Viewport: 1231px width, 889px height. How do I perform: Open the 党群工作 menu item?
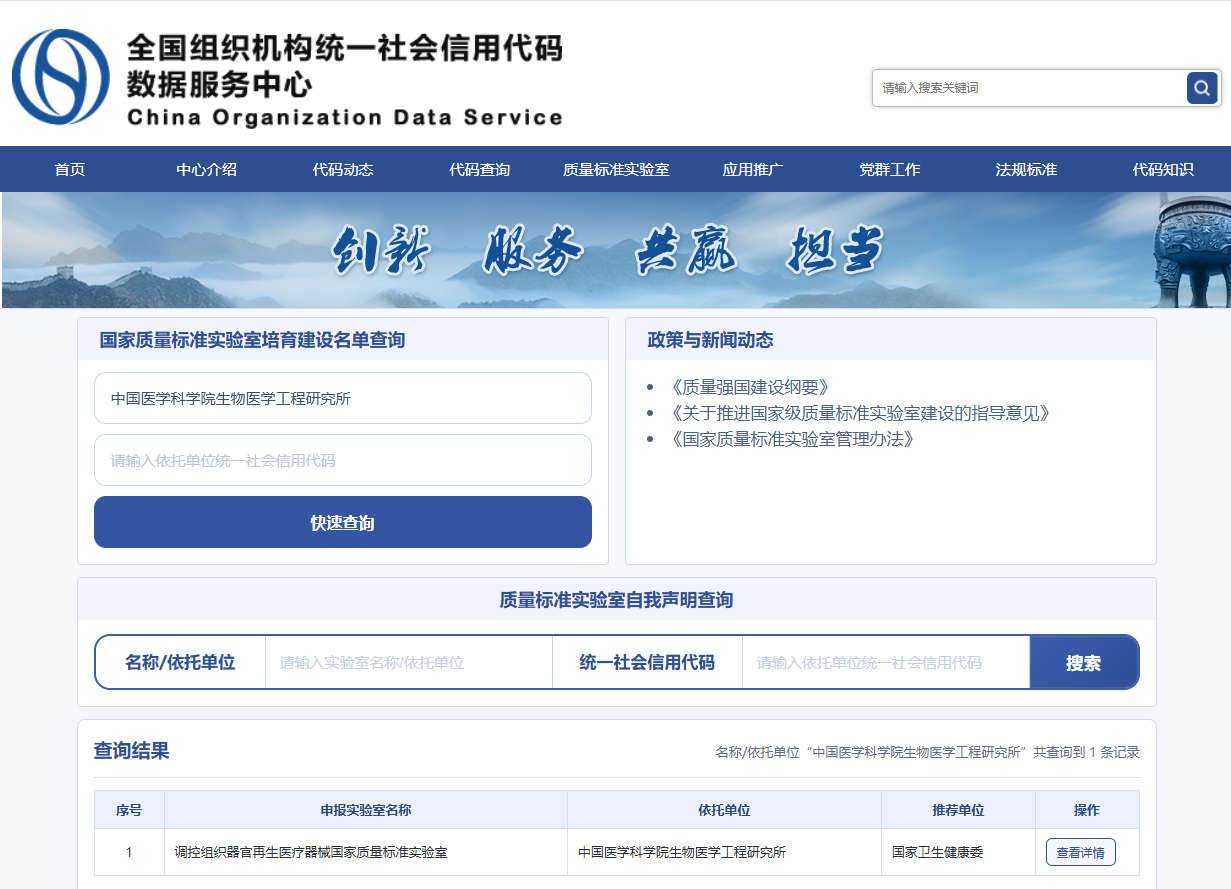point(889,169)
